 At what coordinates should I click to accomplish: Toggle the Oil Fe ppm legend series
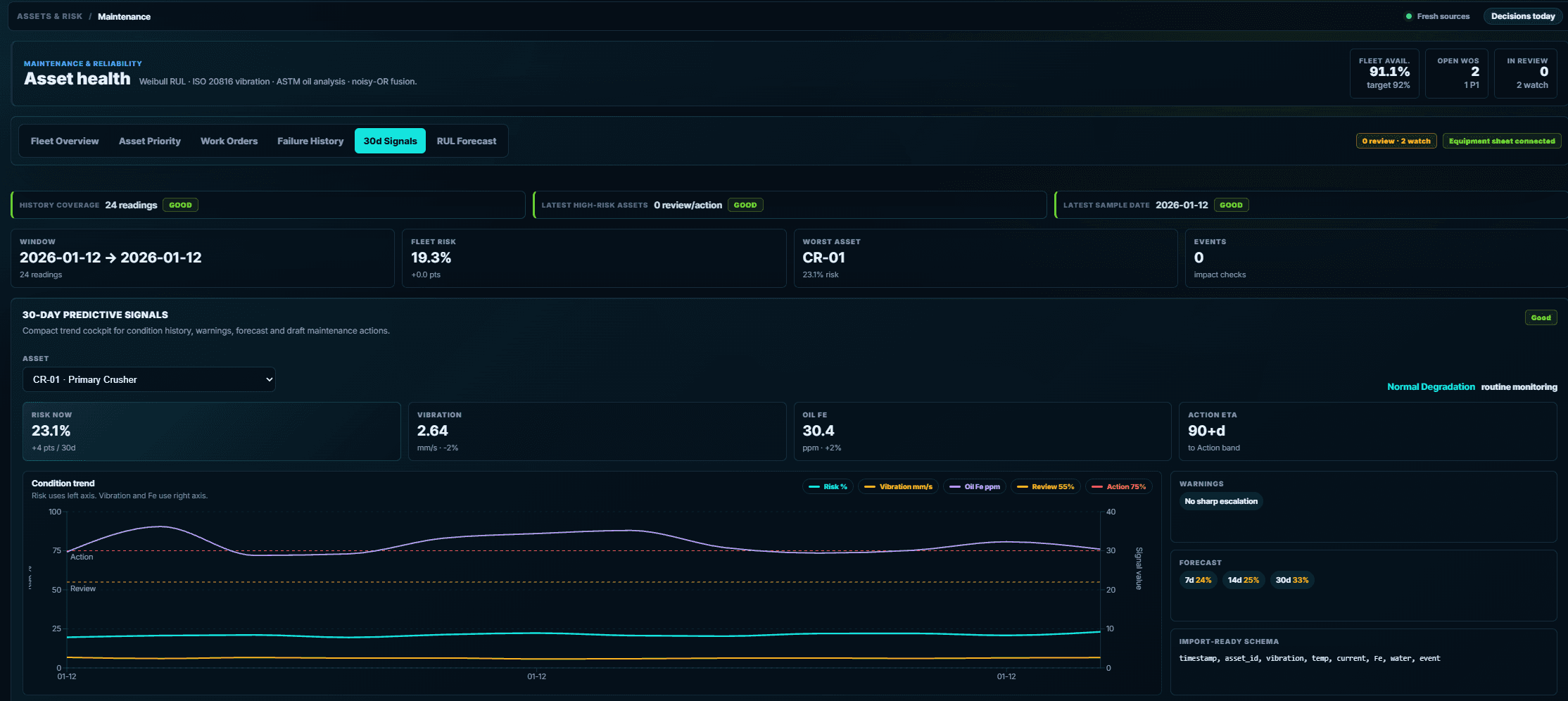point(975,486)
